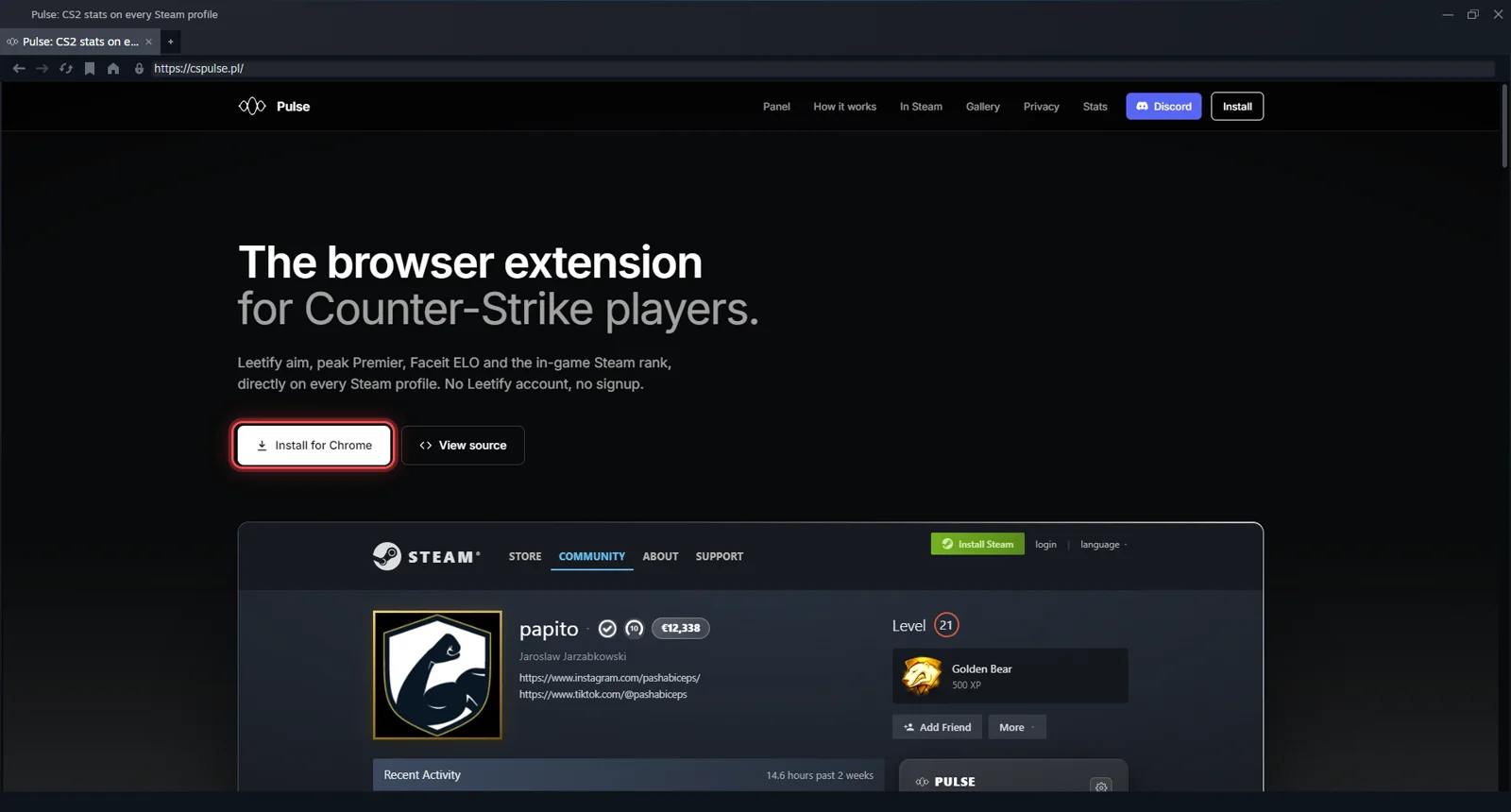Click Install for Chrome button
Viewport: 1511px width, 812px height.
click(x=314, y=445)
